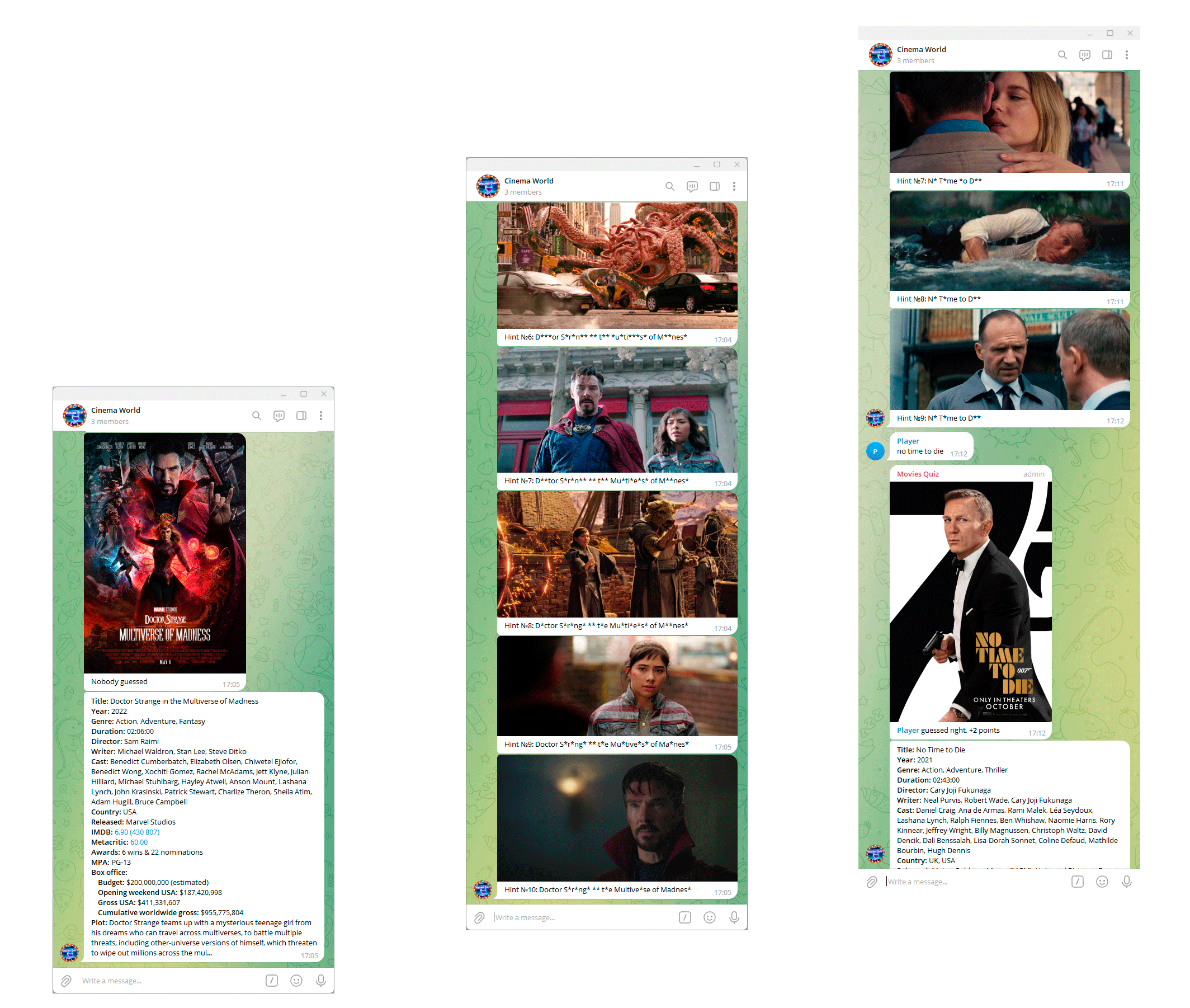Open bot commands slash icon in left window

[271, 982]
